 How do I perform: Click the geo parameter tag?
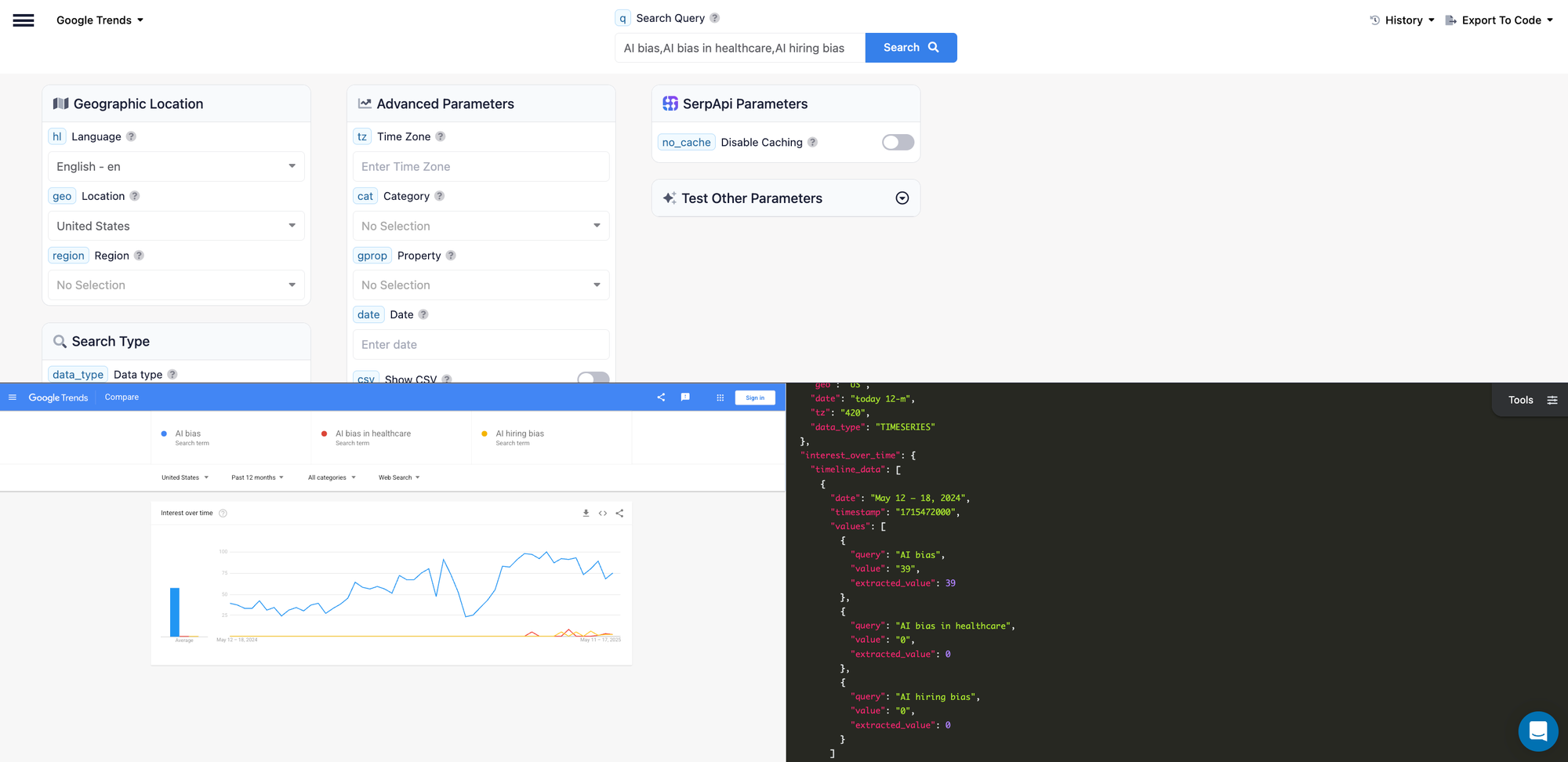pyautogui.click(x=62, y=196)
